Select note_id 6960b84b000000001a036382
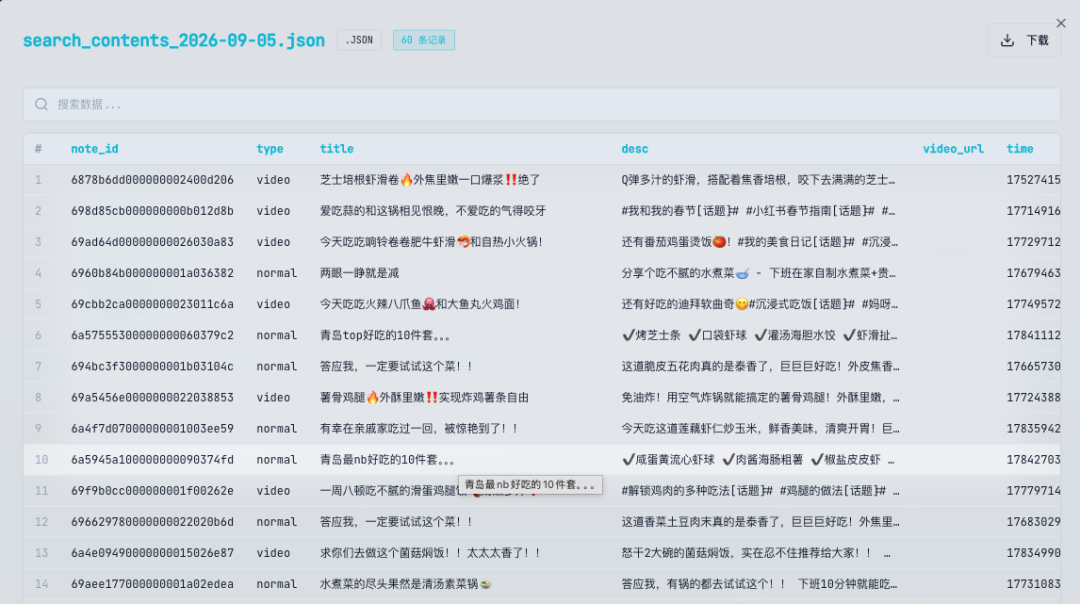The image size is (1080, 604). 152,273
